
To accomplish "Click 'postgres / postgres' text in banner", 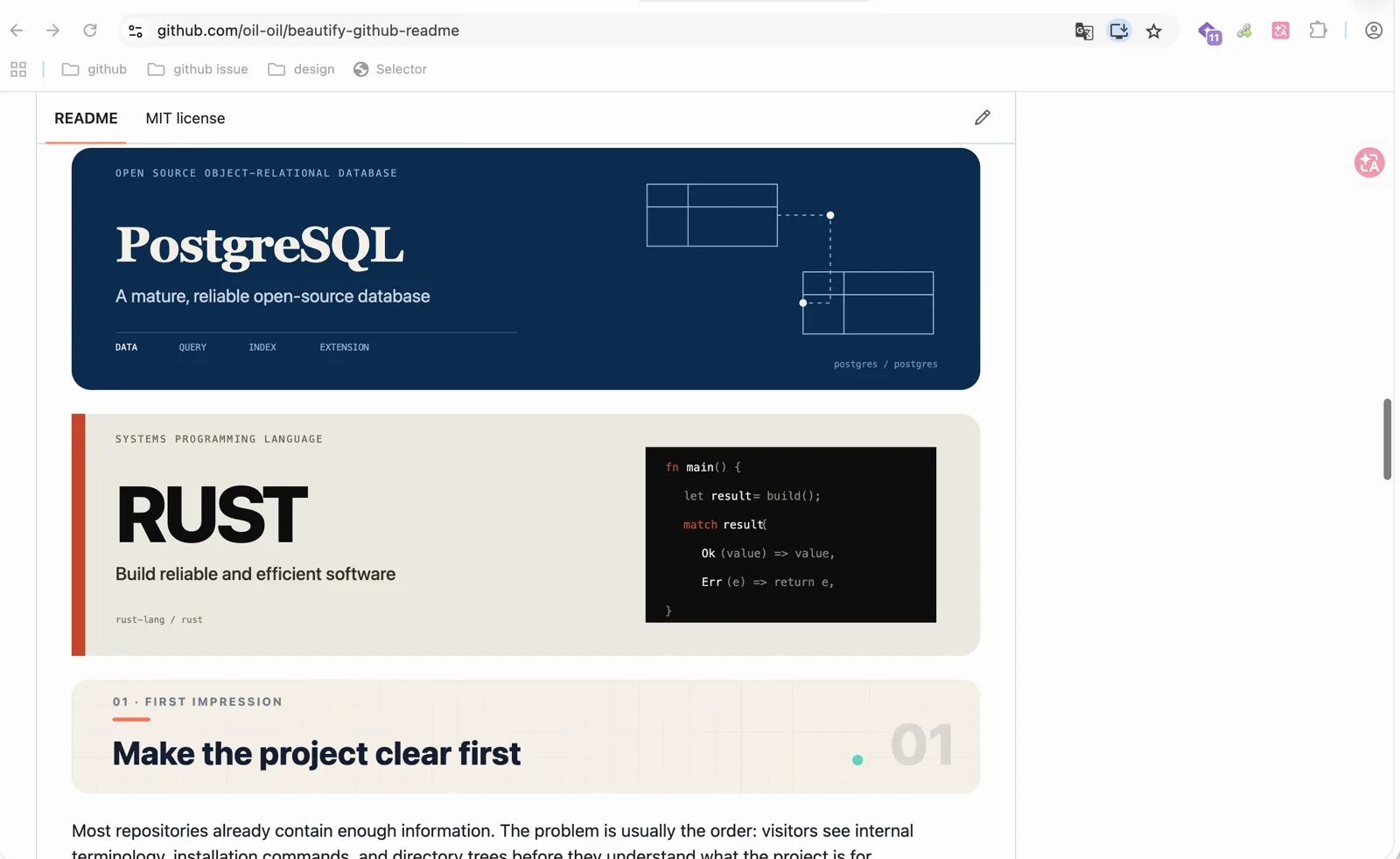I will point(885,364).
